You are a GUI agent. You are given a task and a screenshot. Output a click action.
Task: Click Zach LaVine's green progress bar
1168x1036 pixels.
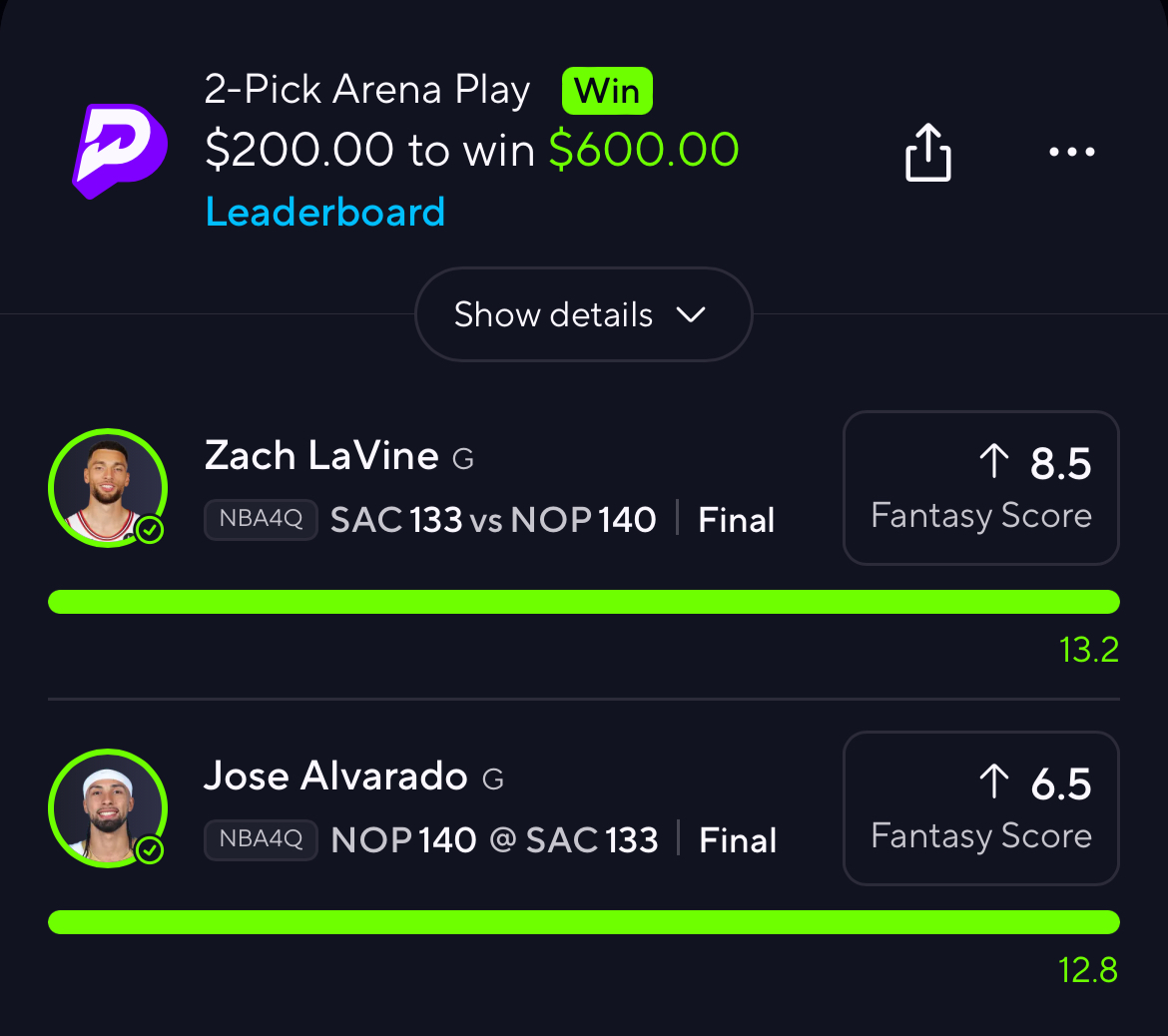tap(583, 602)
